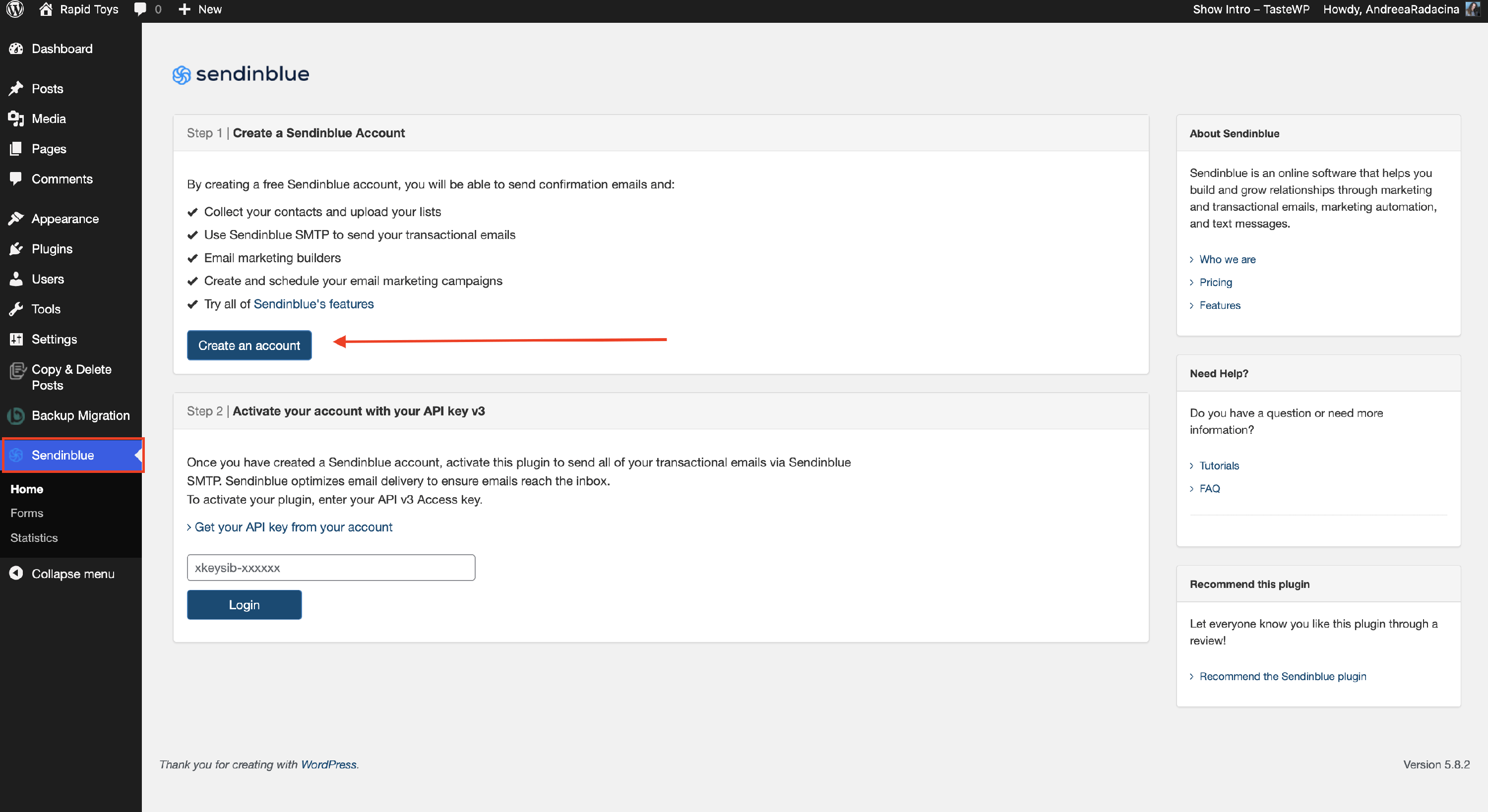Click the Create an account button
Screen dimensions: 1488x812
click(249, 346)
